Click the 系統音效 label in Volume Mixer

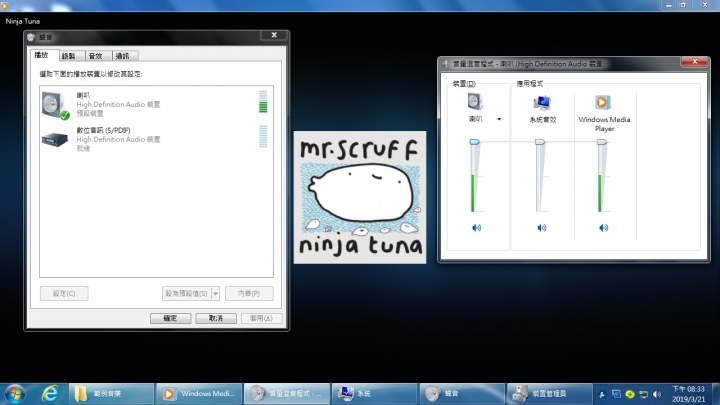click(543, 120)
